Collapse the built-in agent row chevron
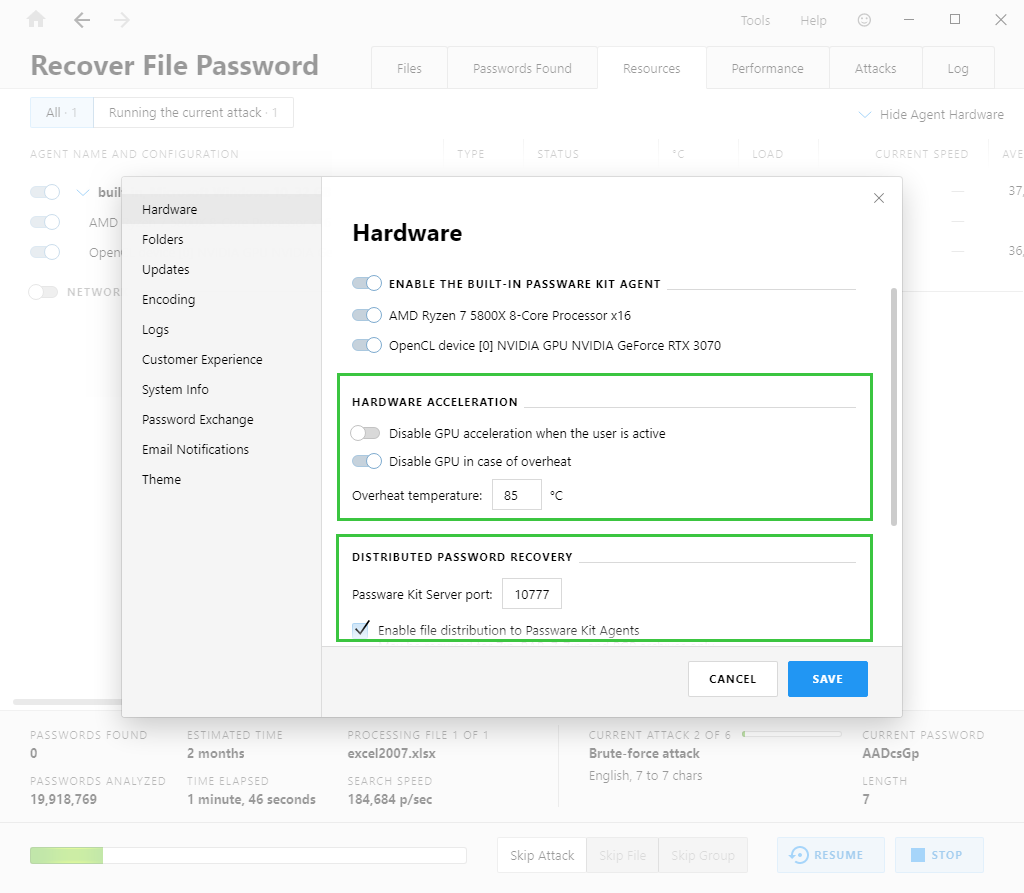Screen dimensions: 1024x893 coord(82,192)
